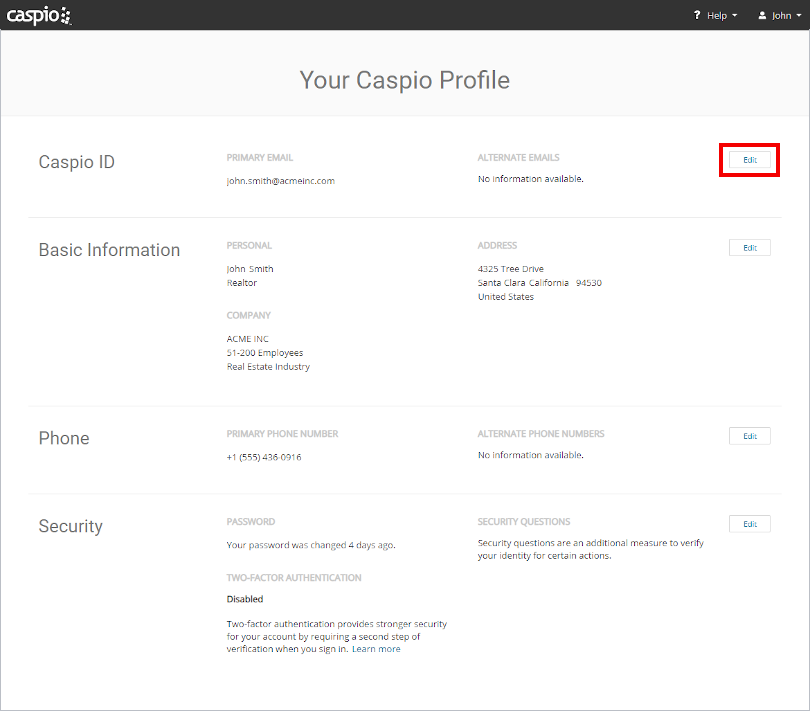Select the ACME INC company name
Screen dimensions: 810x711
click(247, 339)
